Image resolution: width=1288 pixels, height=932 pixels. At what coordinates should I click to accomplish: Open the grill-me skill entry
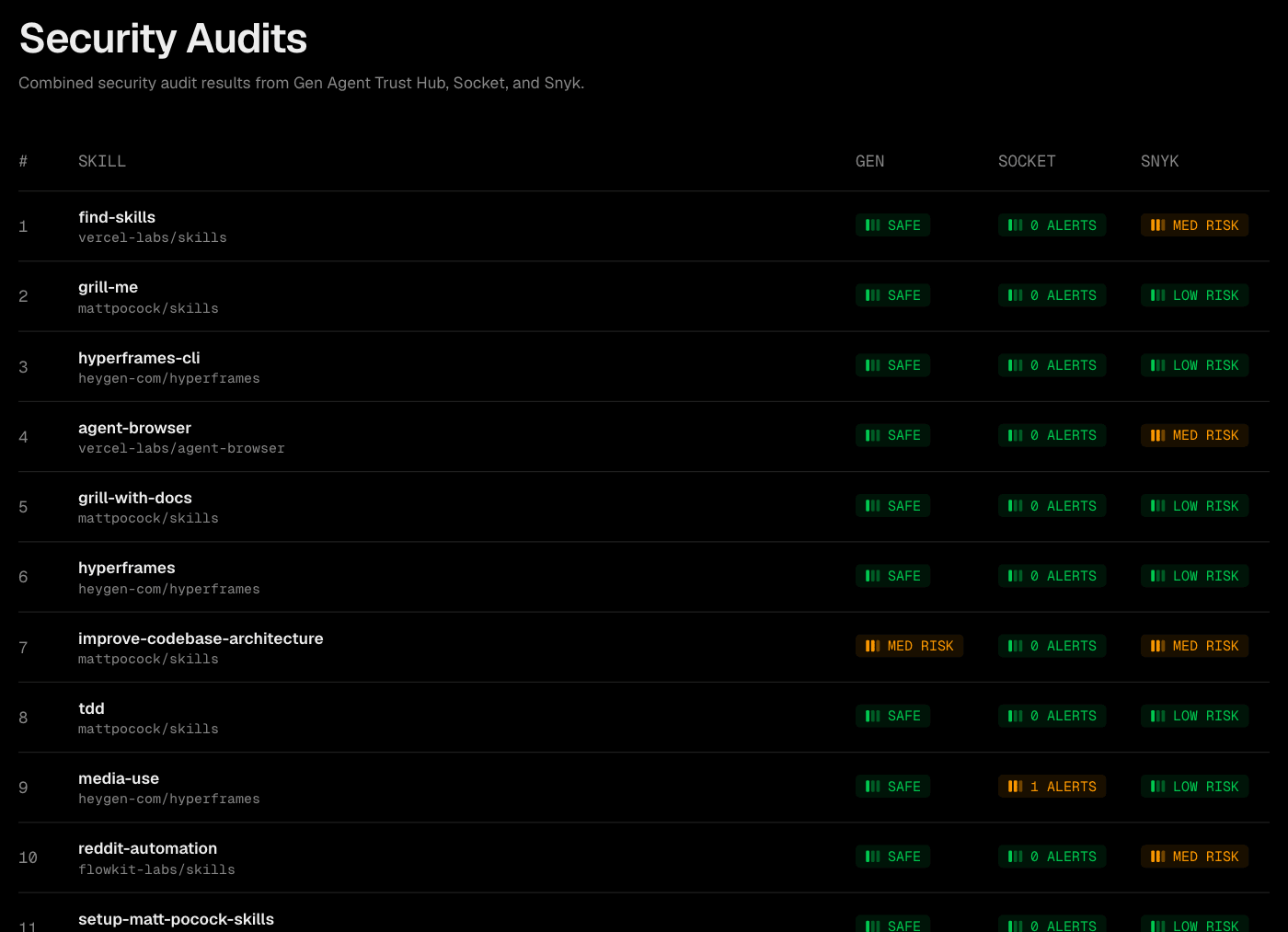click(x=108, y=287)
